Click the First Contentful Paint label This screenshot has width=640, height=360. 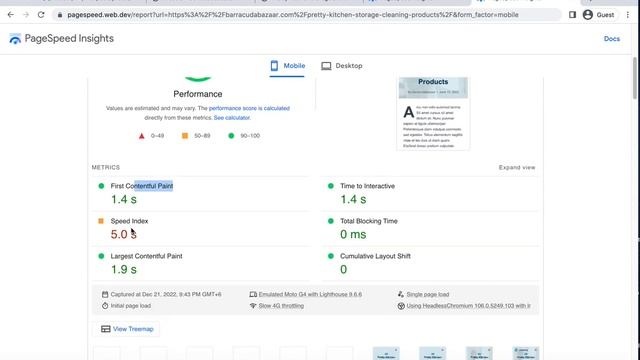[142, 186]
